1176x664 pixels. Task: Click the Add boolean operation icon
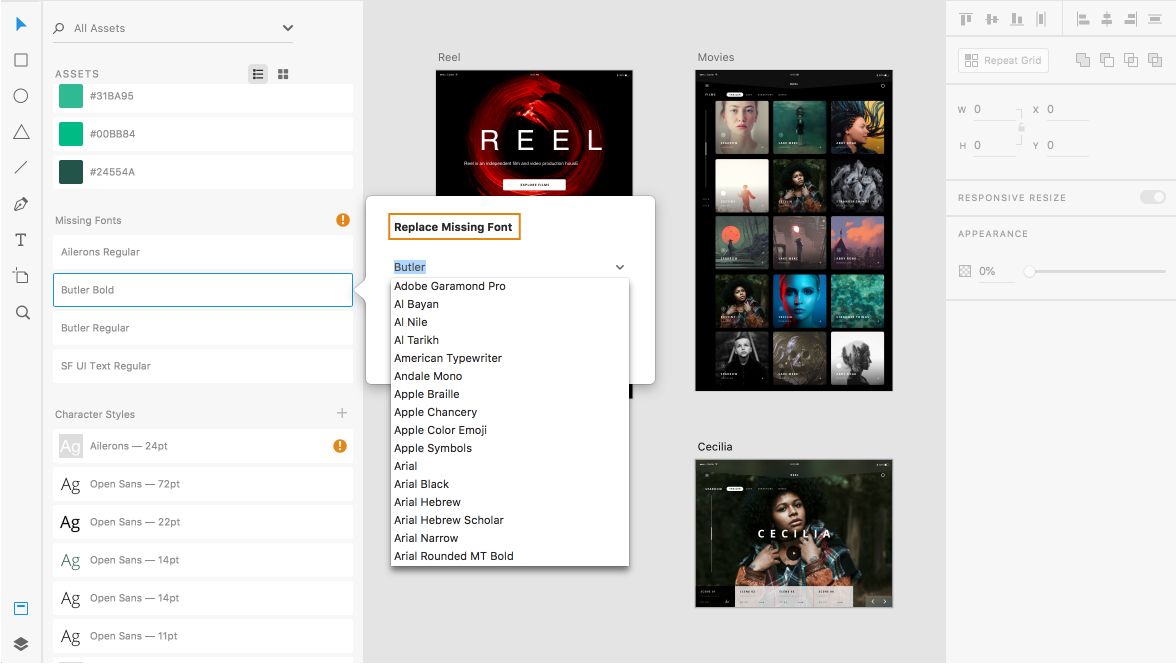[x=1083, y=60]
